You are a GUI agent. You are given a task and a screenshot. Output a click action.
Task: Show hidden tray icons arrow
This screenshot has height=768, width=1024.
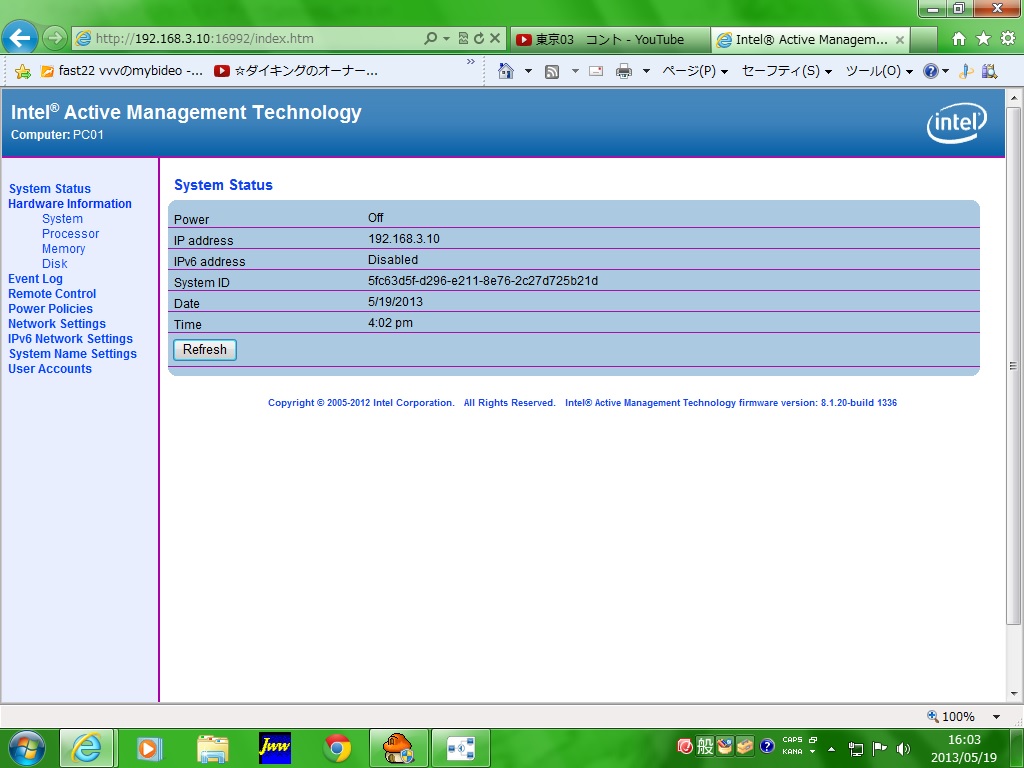(831, 749)
